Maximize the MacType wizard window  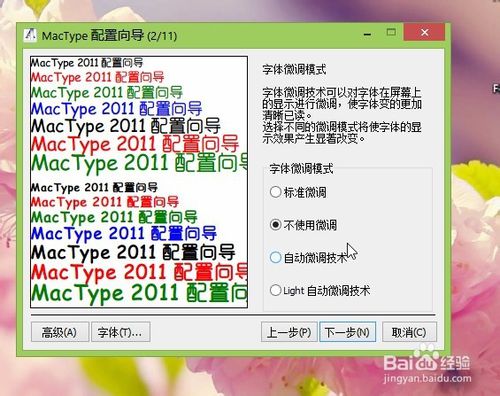tap(391, 32)
